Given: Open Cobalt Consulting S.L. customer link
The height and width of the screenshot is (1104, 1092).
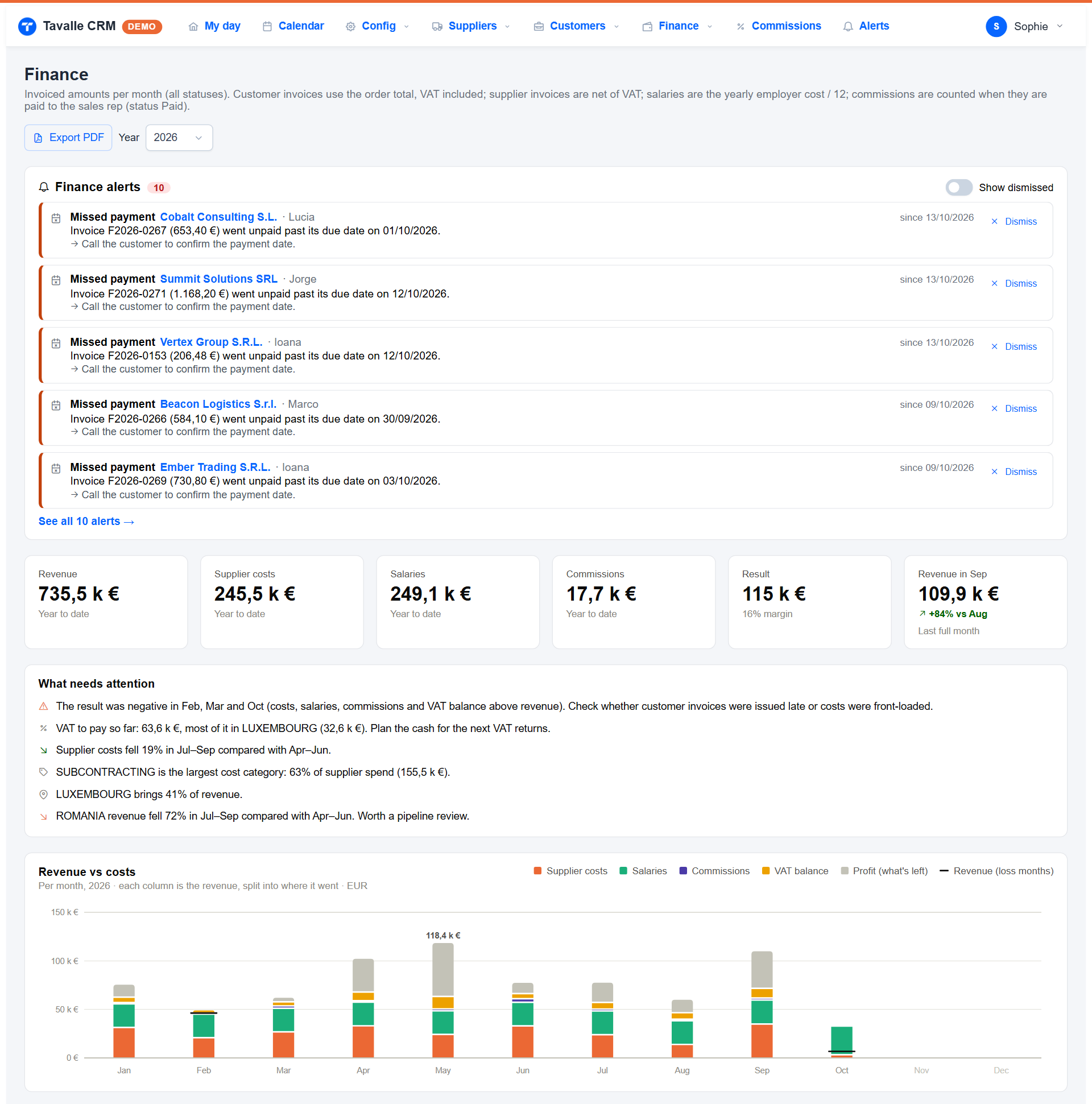Looking at the screenshot, I should coord(218,217).
